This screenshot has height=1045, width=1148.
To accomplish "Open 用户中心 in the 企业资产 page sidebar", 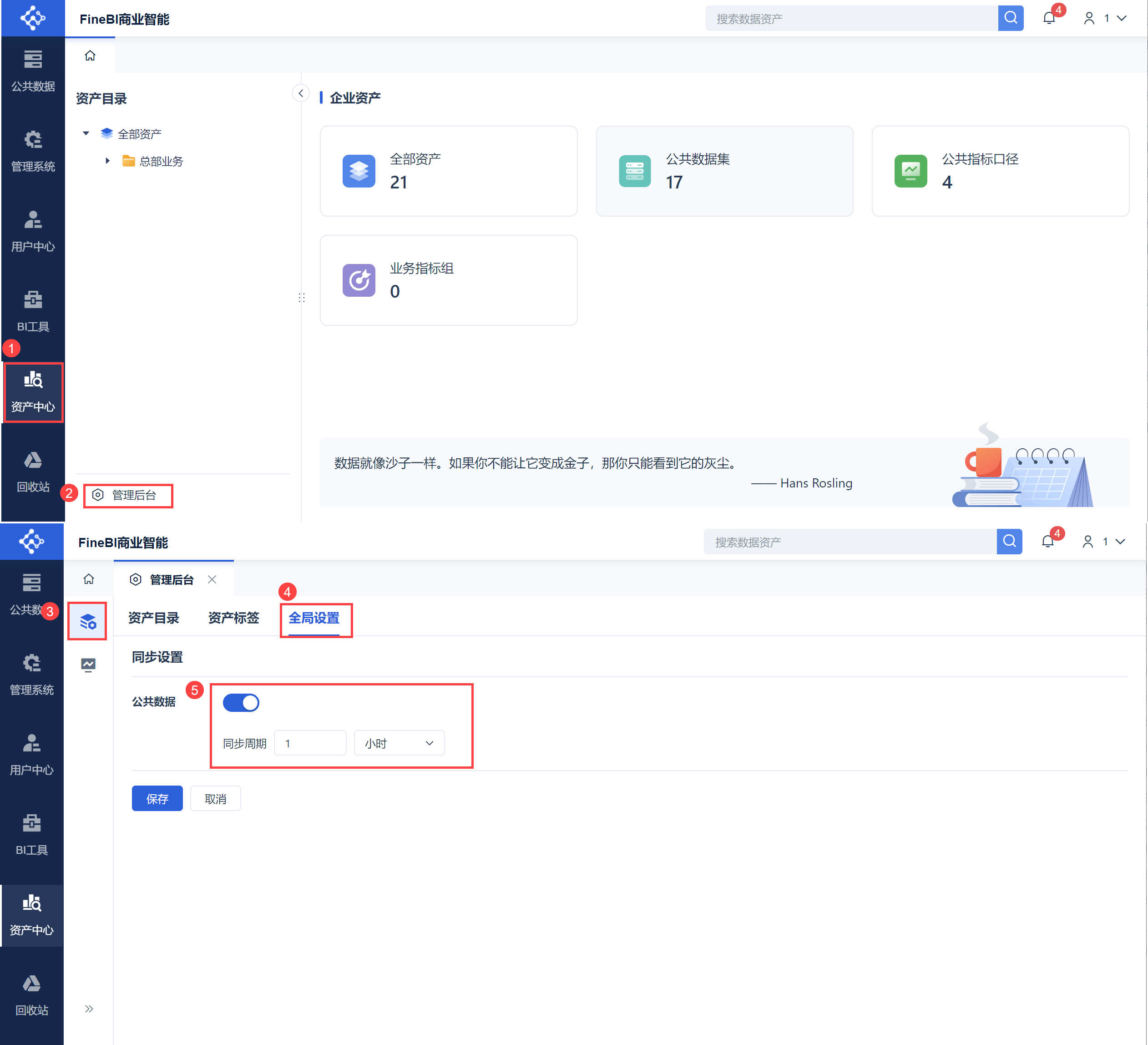I will [x=33, y=231].
